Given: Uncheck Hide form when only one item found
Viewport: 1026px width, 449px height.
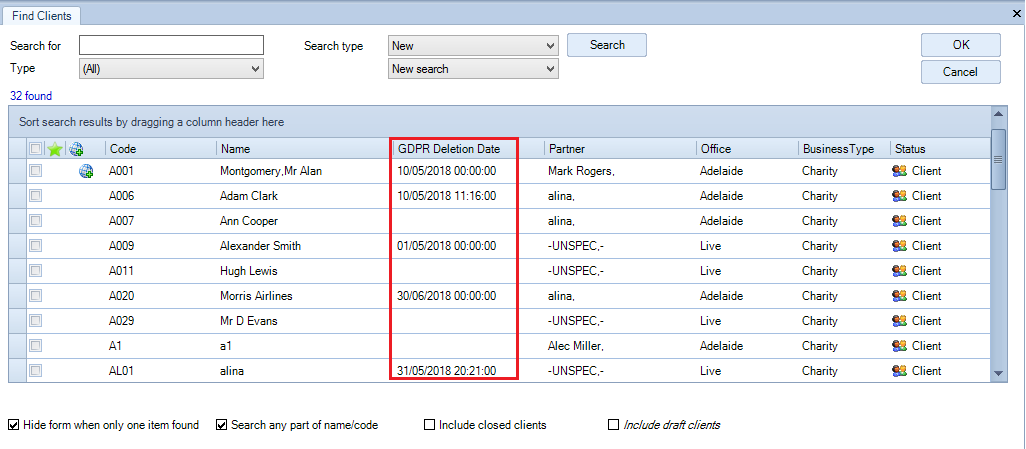Looking at the screenshot, I should [x=14, y=425].
